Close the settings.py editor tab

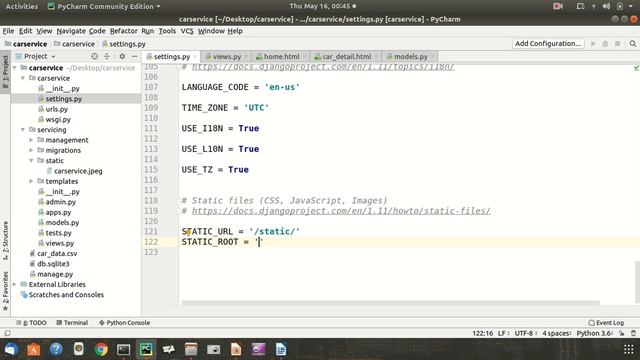[195, 57]
